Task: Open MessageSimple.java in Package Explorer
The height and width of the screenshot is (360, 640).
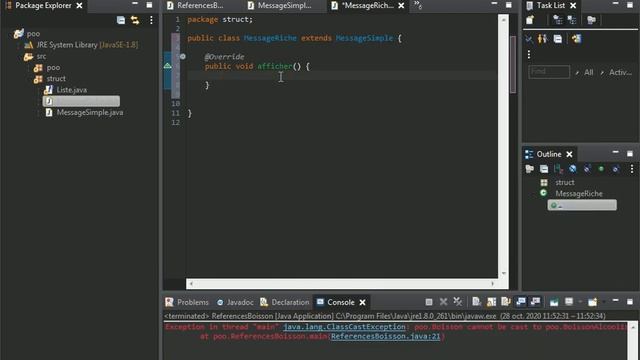Action: click(84, 112)
